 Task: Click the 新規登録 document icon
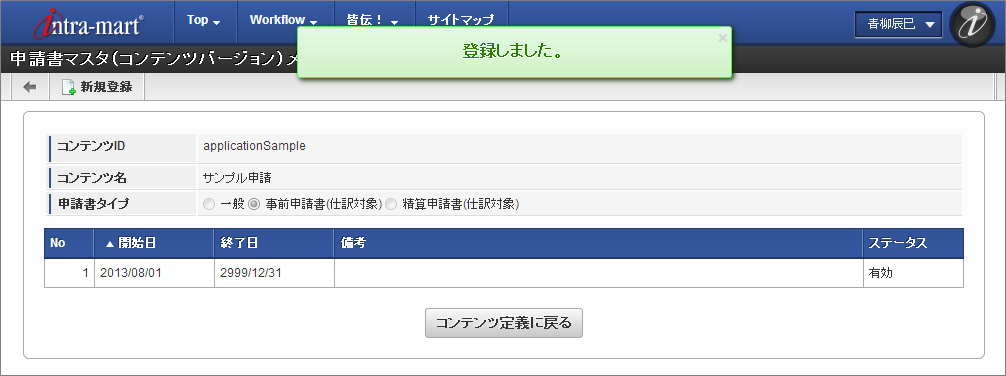click(x=68, y=87)
